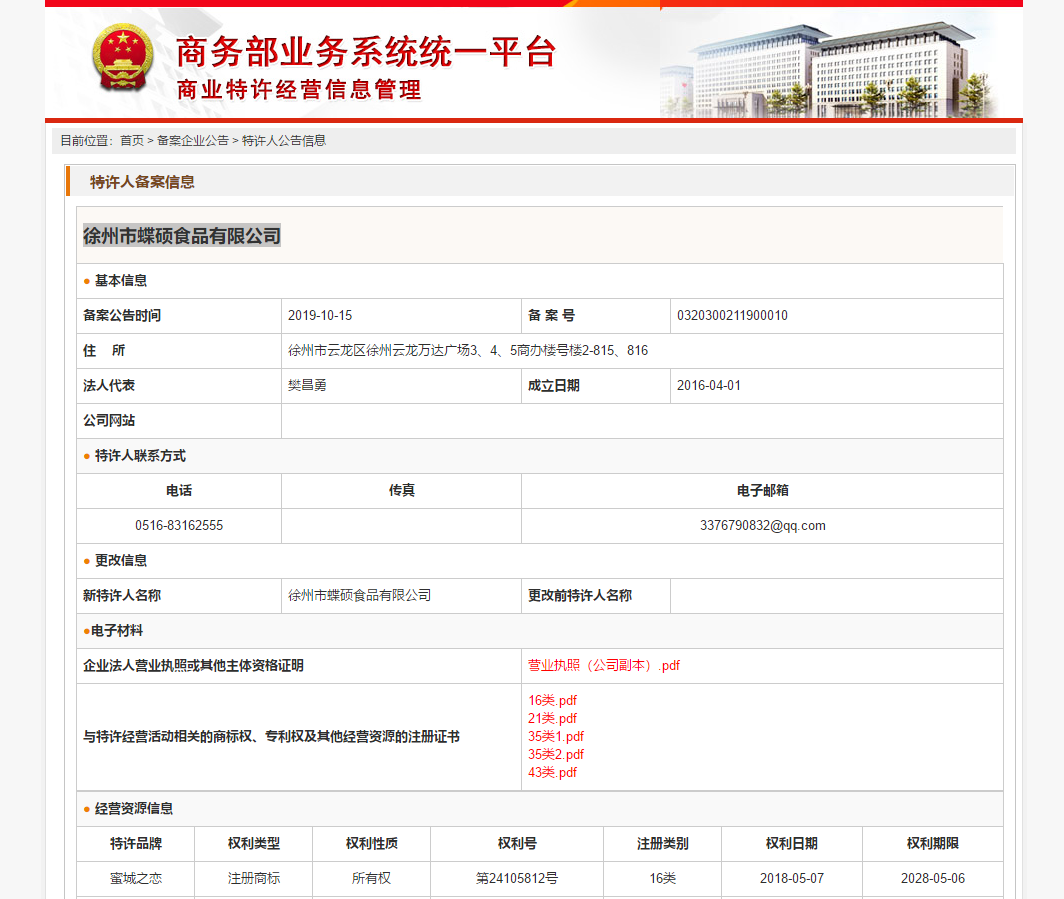The width and height of the screenshot is (1064, 899).
Task: Click the 更改前特许人名称 label
Action: pyautogui.click(x=580, y=596)
